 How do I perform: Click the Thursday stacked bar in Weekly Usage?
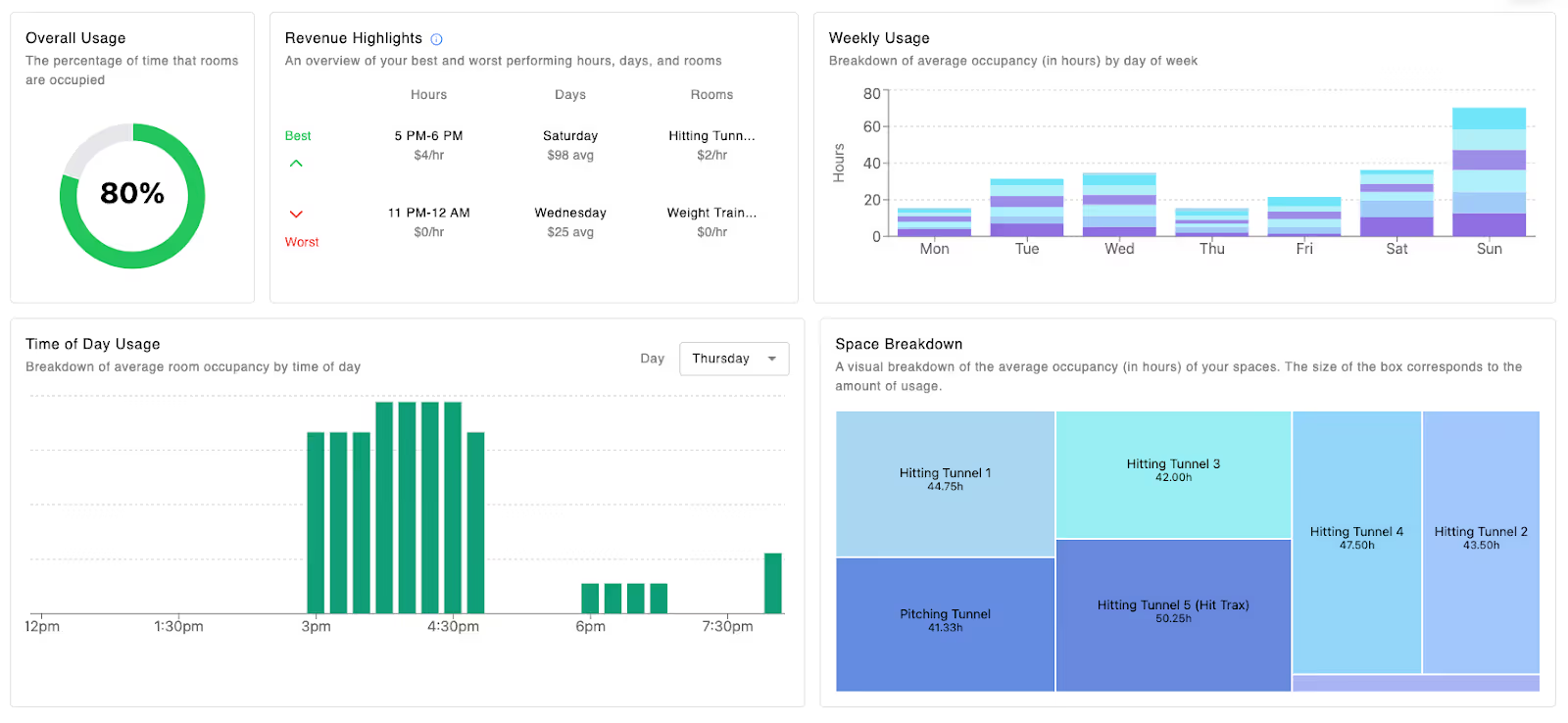(x=1211, y=221)
